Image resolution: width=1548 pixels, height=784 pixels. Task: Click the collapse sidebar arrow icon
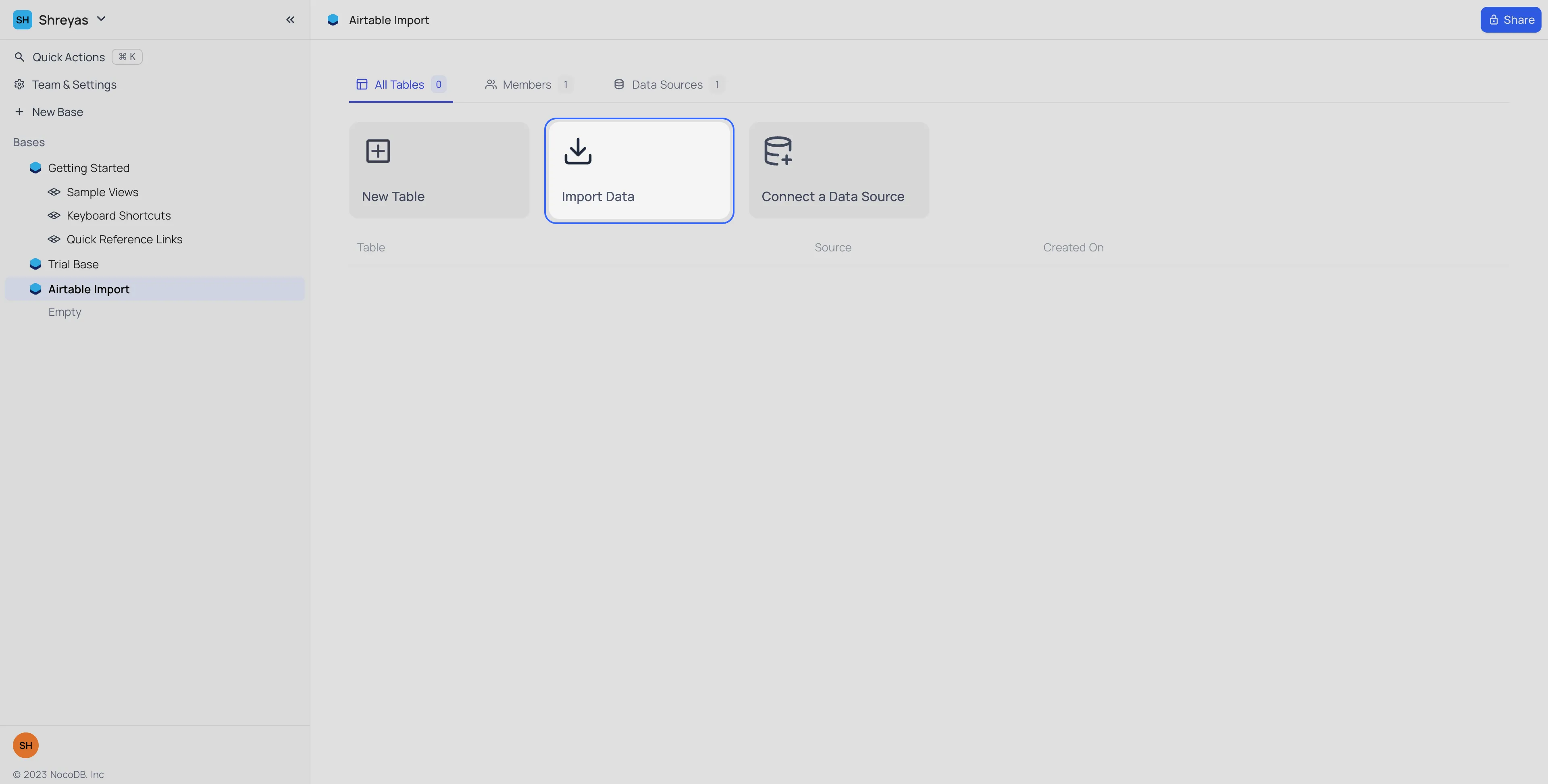coord(290,19)
